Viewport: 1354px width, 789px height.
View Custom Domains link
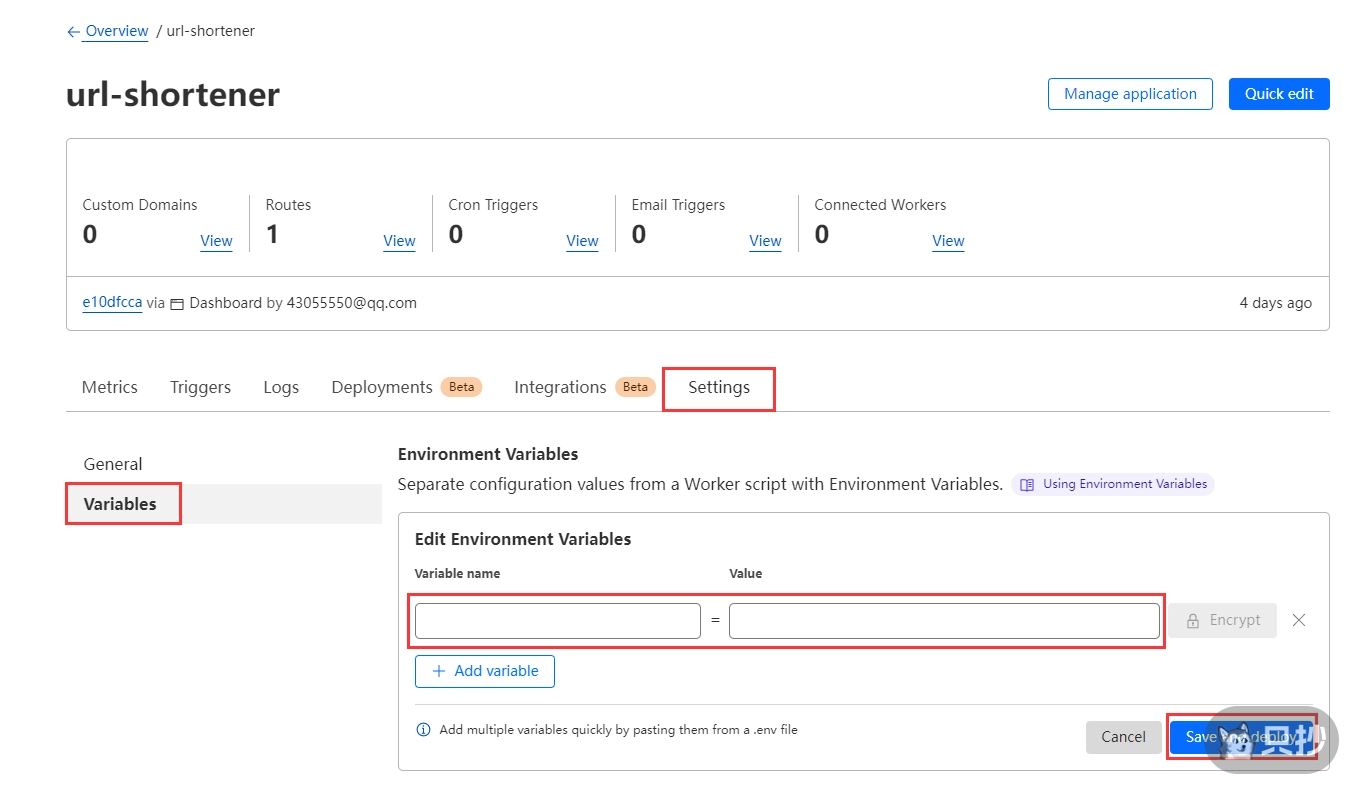click(x=216, y=241)
